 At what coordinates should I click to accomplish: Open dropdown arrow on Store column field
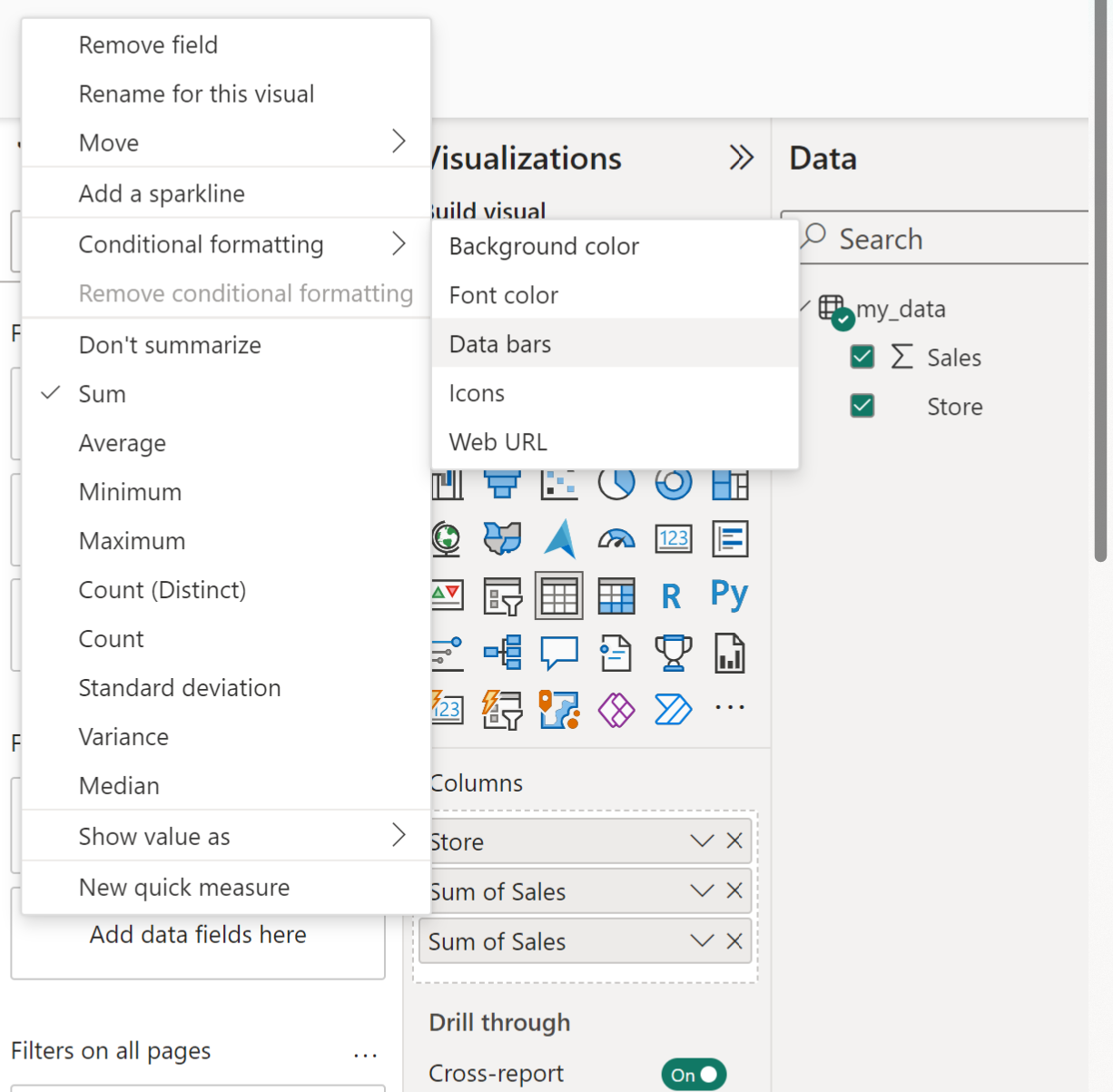click(702, 841)
